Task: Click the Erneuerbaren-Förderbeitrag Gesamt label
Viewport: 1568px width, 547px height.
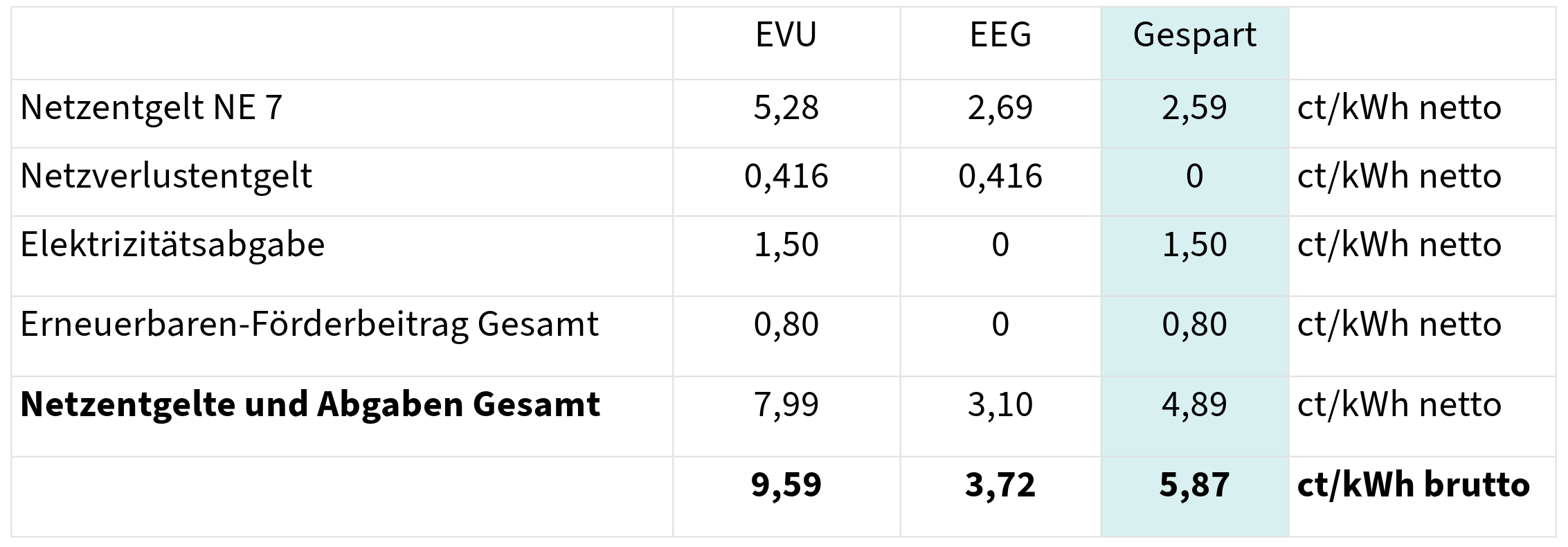Action: tap(309, 325)
